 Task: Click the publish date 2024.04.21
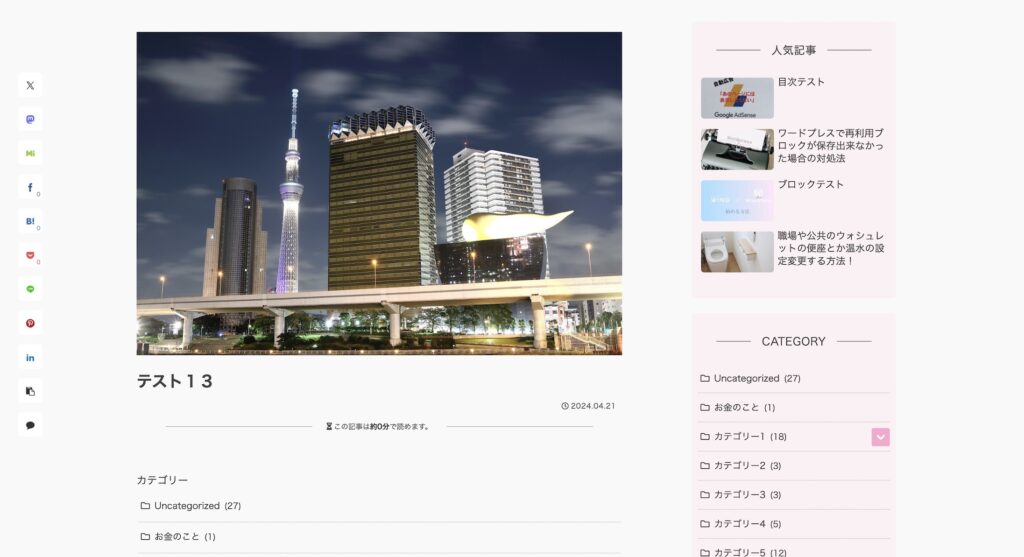588,406
